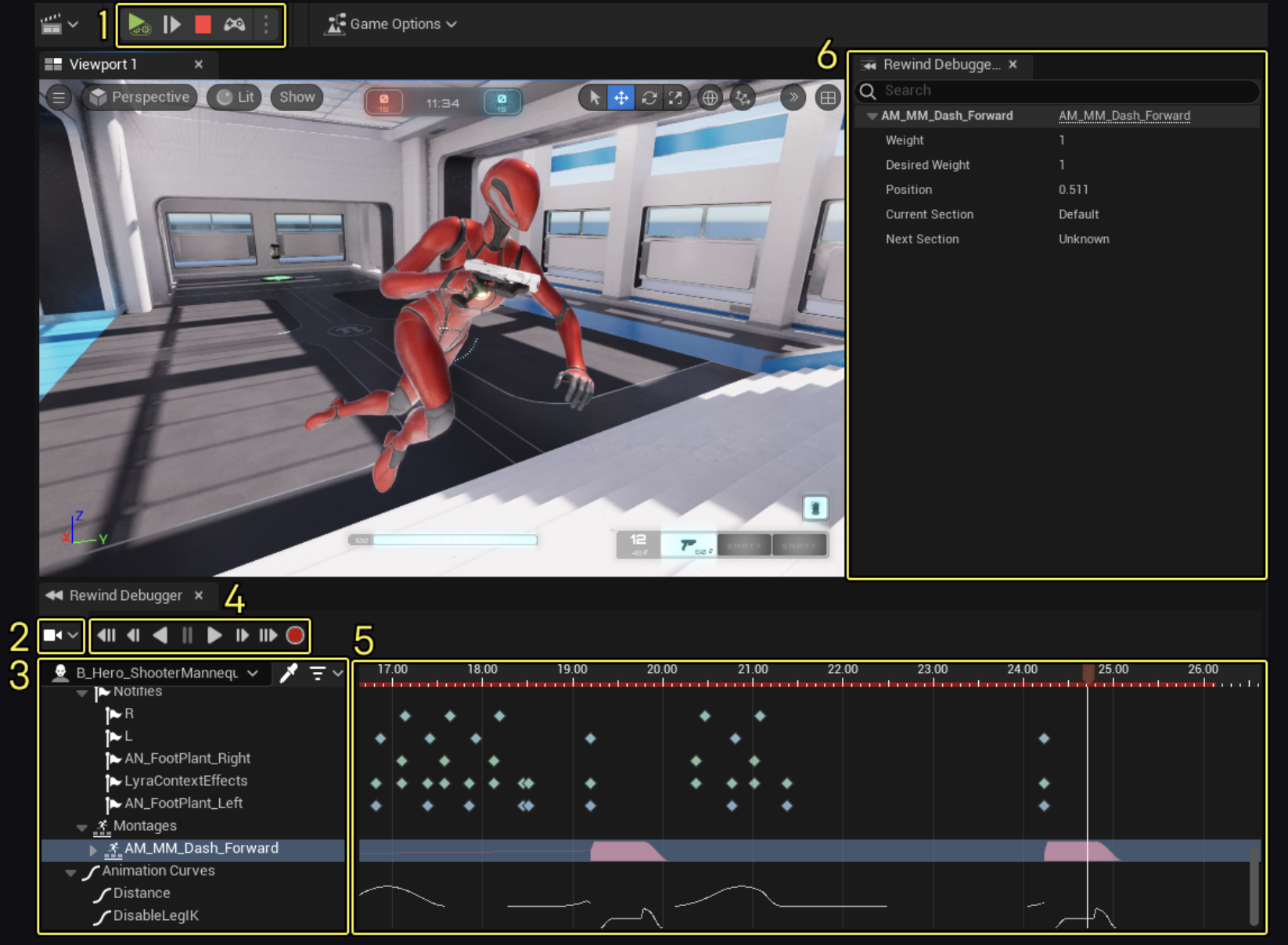Click the Show button in viewport
1288x945 pixels.
[297, 97]
